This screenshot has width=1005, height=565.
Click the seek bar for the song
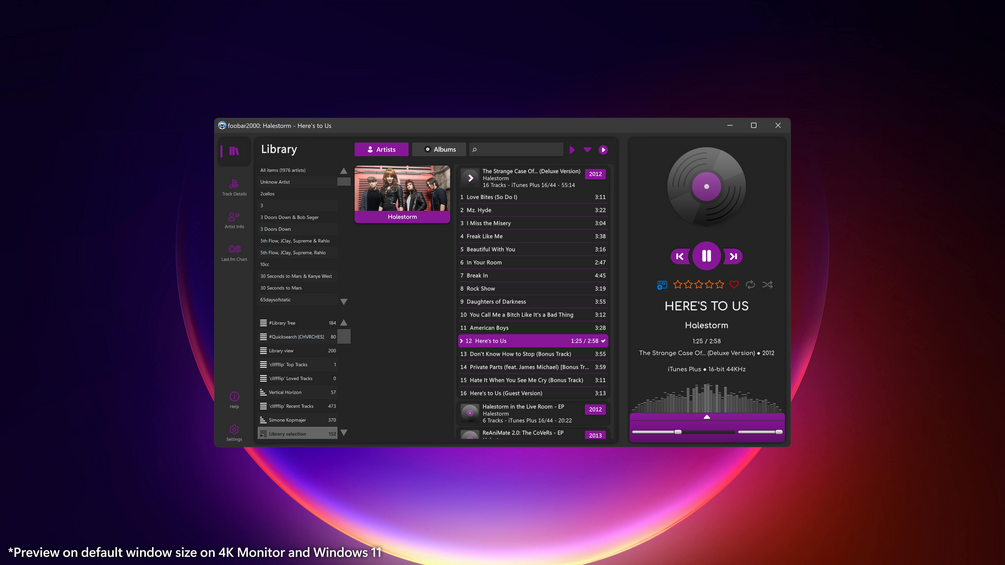tap(683, 432)
